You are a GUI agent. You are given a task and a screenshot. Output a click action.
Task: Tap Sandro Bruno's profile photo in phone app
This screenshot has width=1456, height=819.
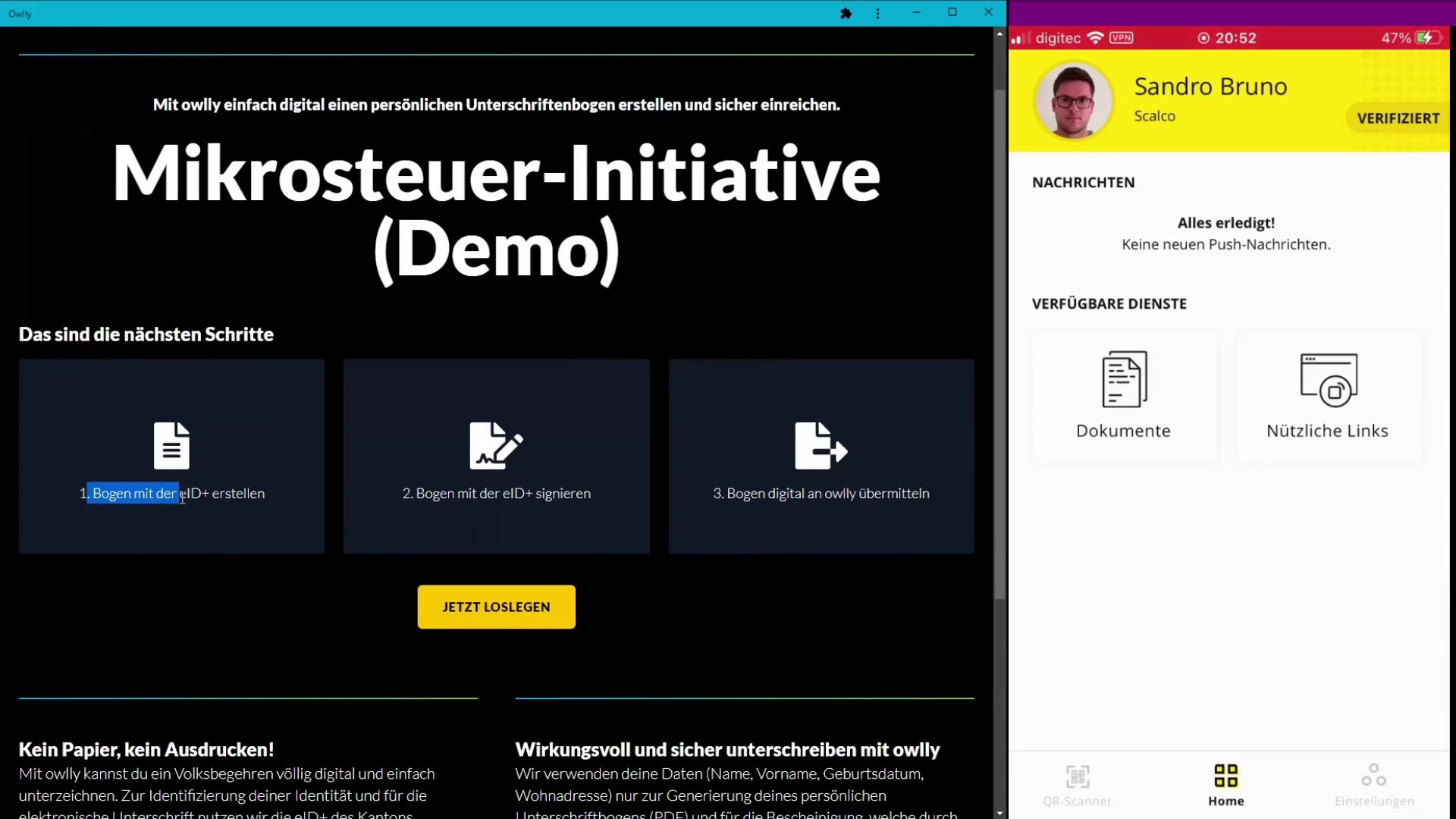click(x=1073, y=101)
